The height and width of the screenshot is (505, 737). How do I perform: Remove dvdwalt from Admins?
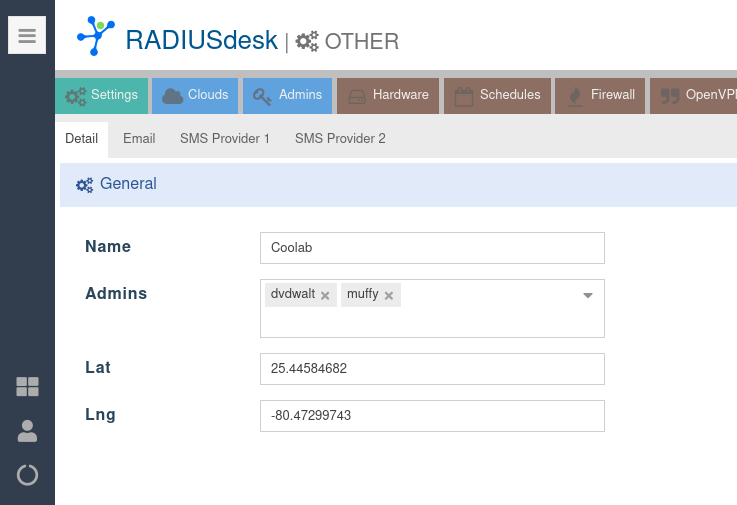click(x=325, y=296)
